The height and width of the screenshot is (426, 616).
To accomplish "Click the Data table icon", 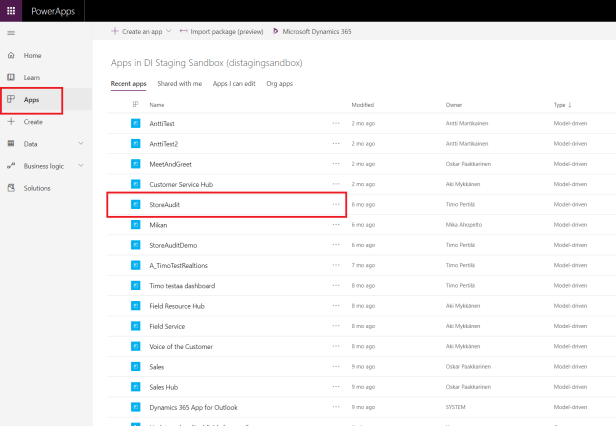I will coord(11,143).
